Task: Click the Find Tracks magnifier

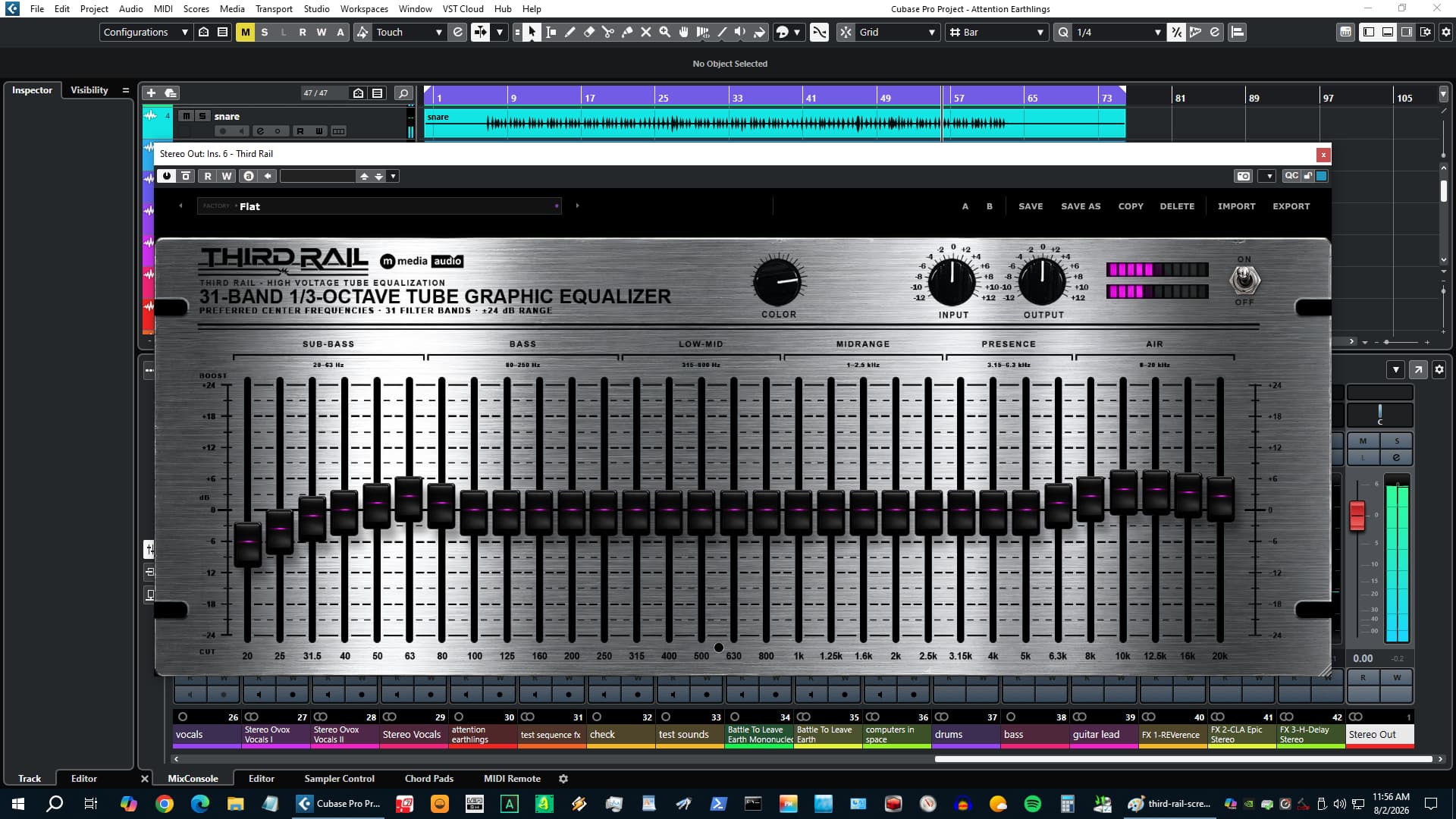Action: [x=403, y=93]
